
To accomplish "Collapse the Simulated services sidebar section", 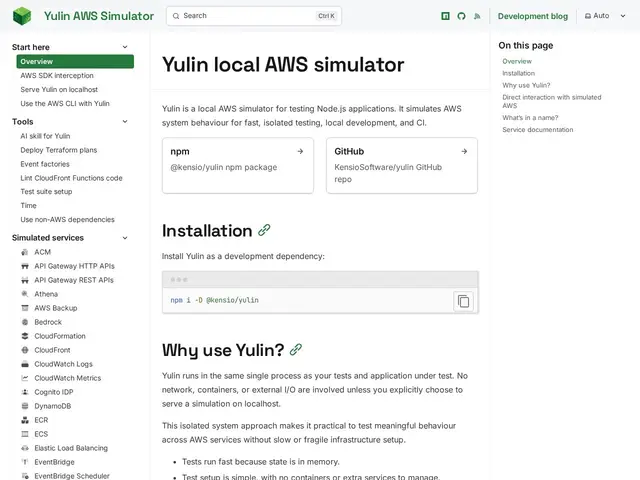I will [x=125, y=238].
